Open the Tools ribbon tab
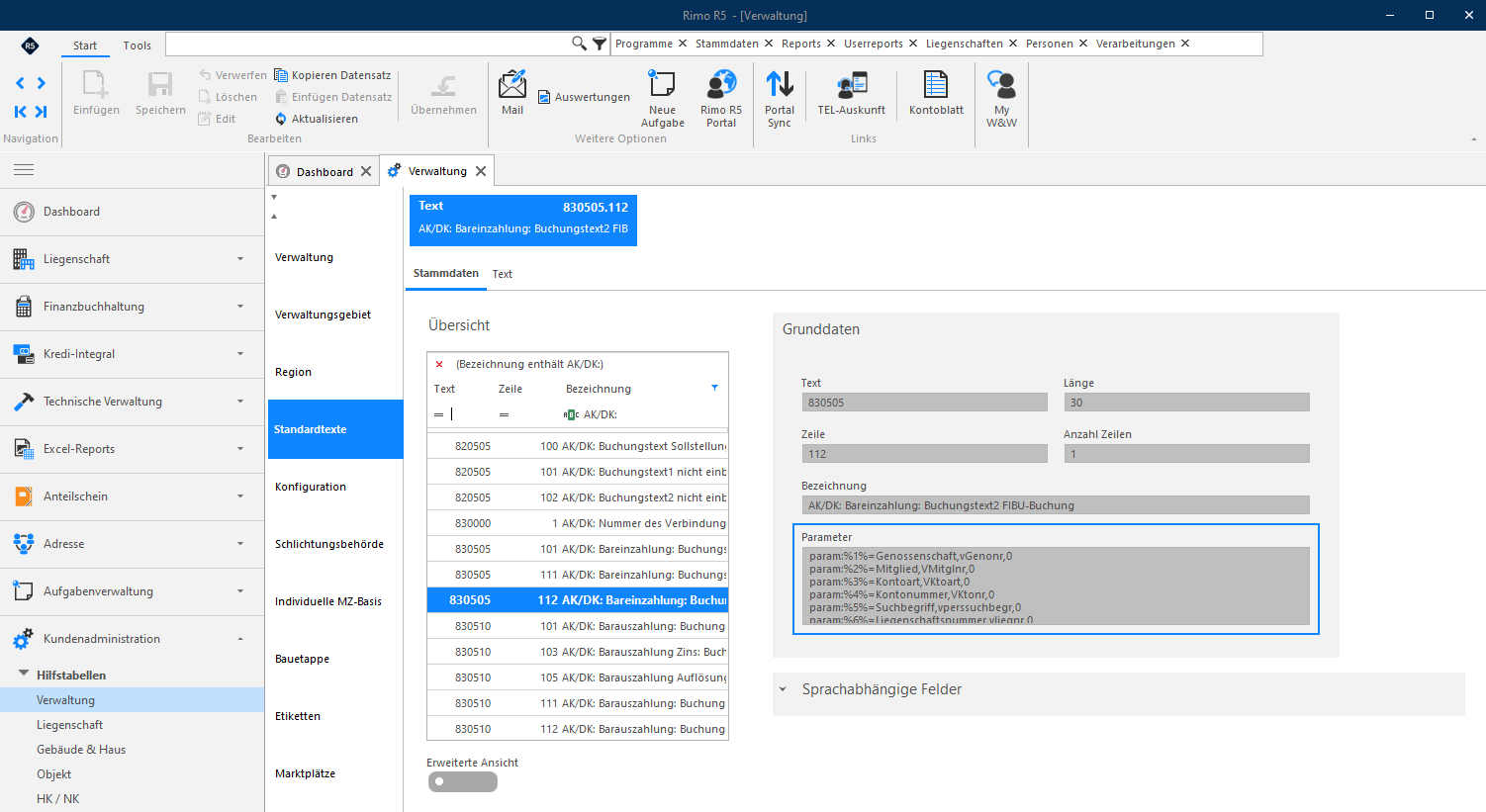 click(138, 45)
